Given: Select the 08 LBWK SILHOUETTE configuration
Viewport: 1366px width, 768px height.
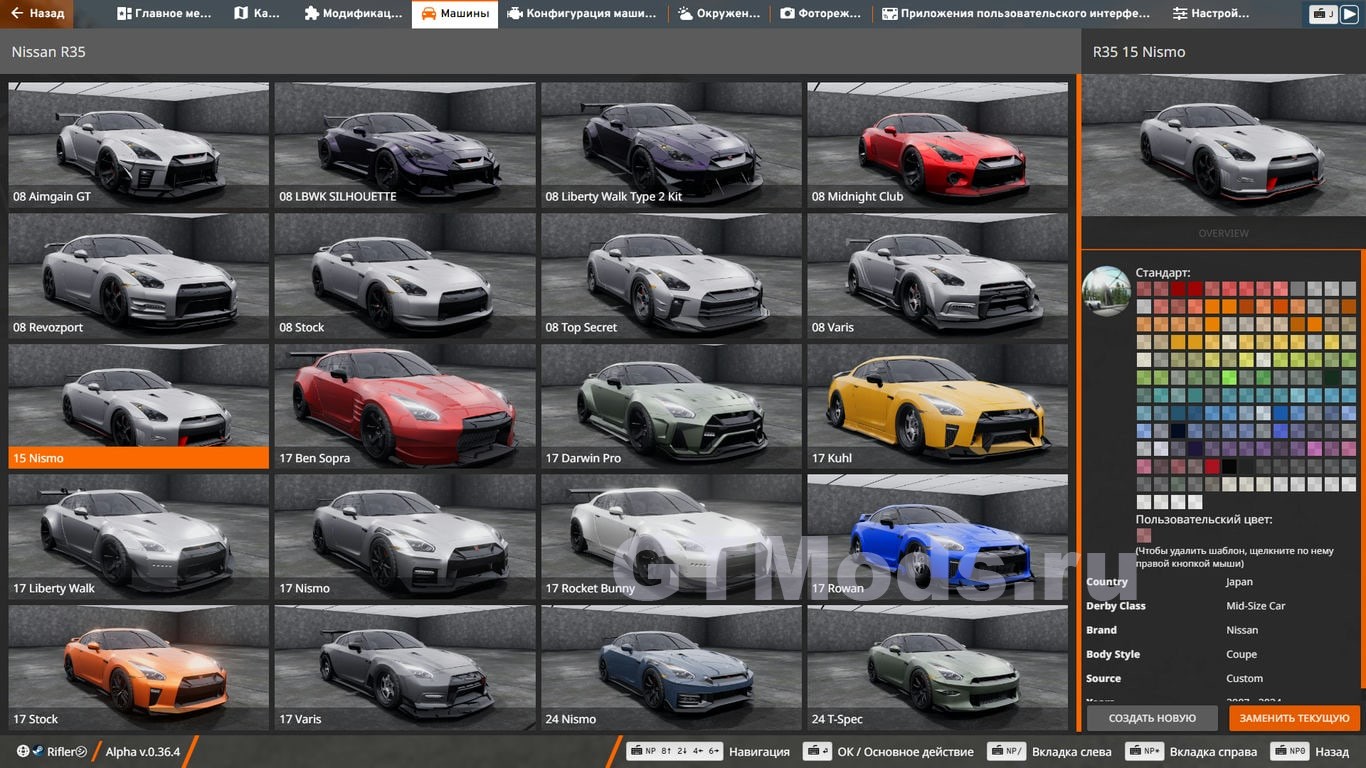Looking at the screenshot, I should (x=405, y=145).
